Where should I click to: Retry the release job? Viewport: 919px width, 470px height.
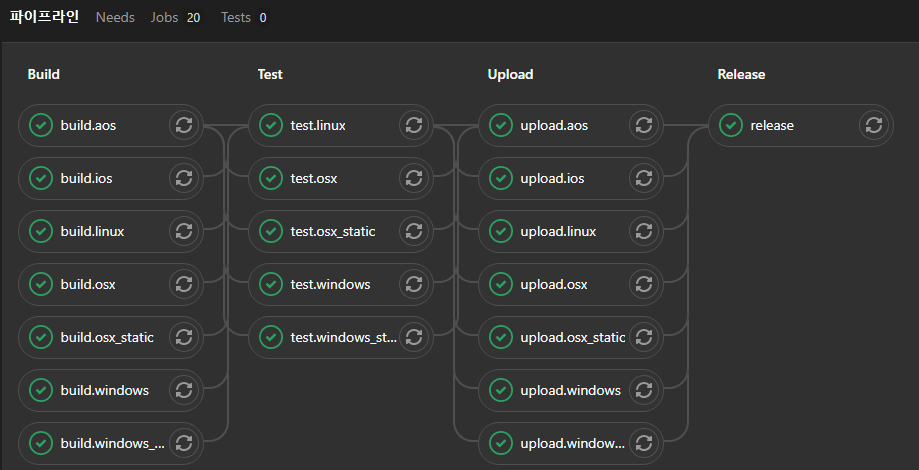pos(874,125)
